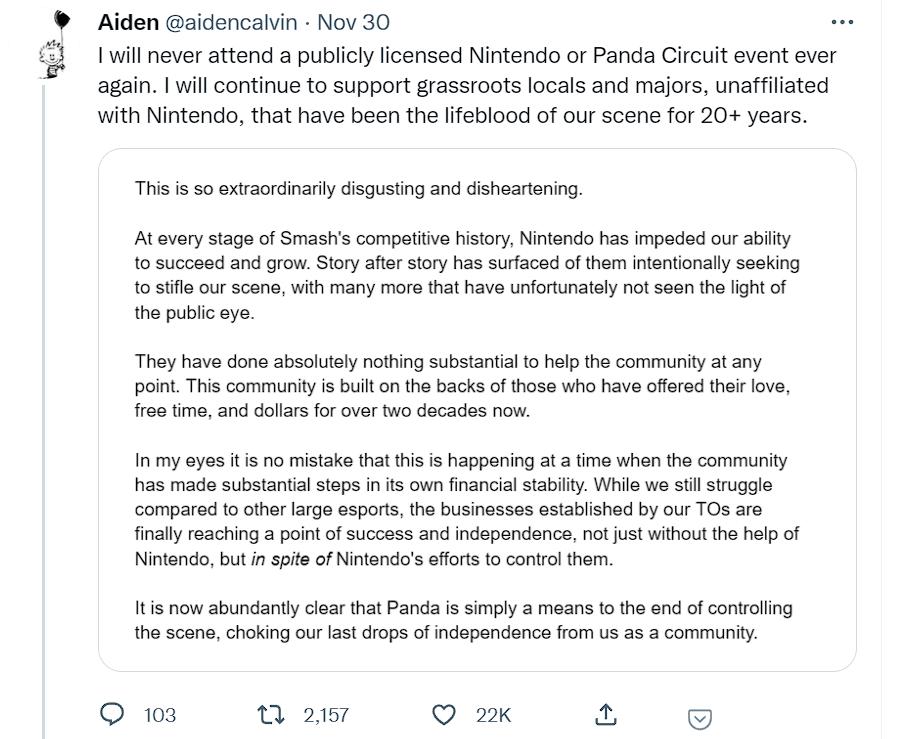Expand the tweet text about Panda Circuit
904x739 pixels.
(467, 85)
